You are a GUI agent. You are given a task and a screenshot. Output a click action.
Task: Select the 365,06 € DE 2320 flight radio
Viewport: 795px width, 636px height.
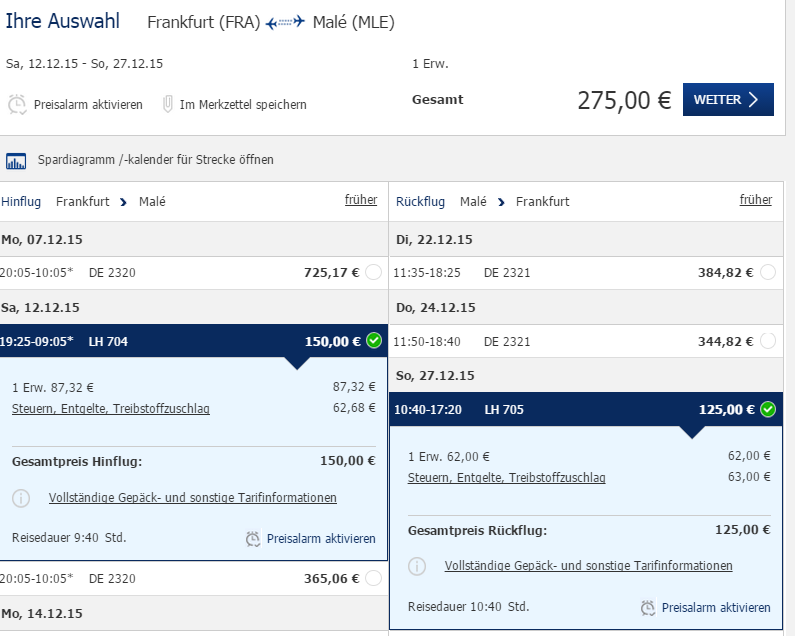373,578
